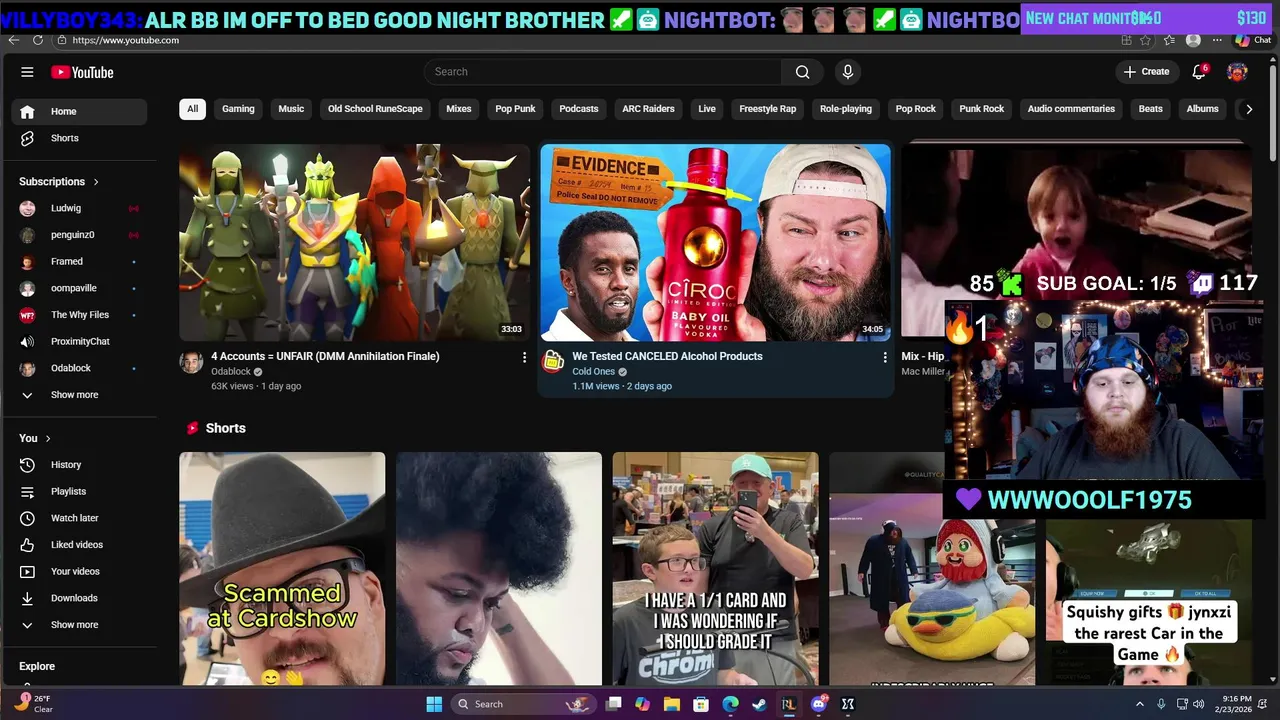Click inside the YouTube search field
This screenshot has width=1280, height=720.
(602, 72)
